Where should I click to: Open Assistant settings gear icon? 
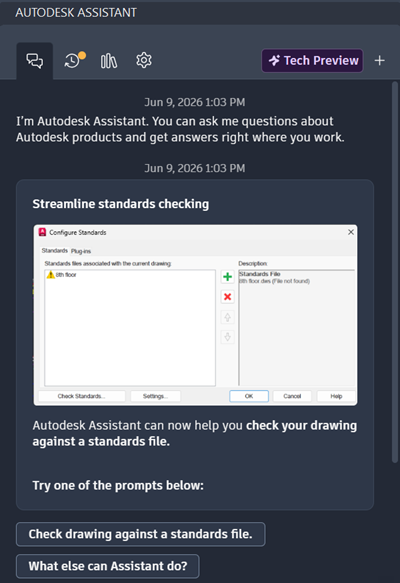[144, 60]
